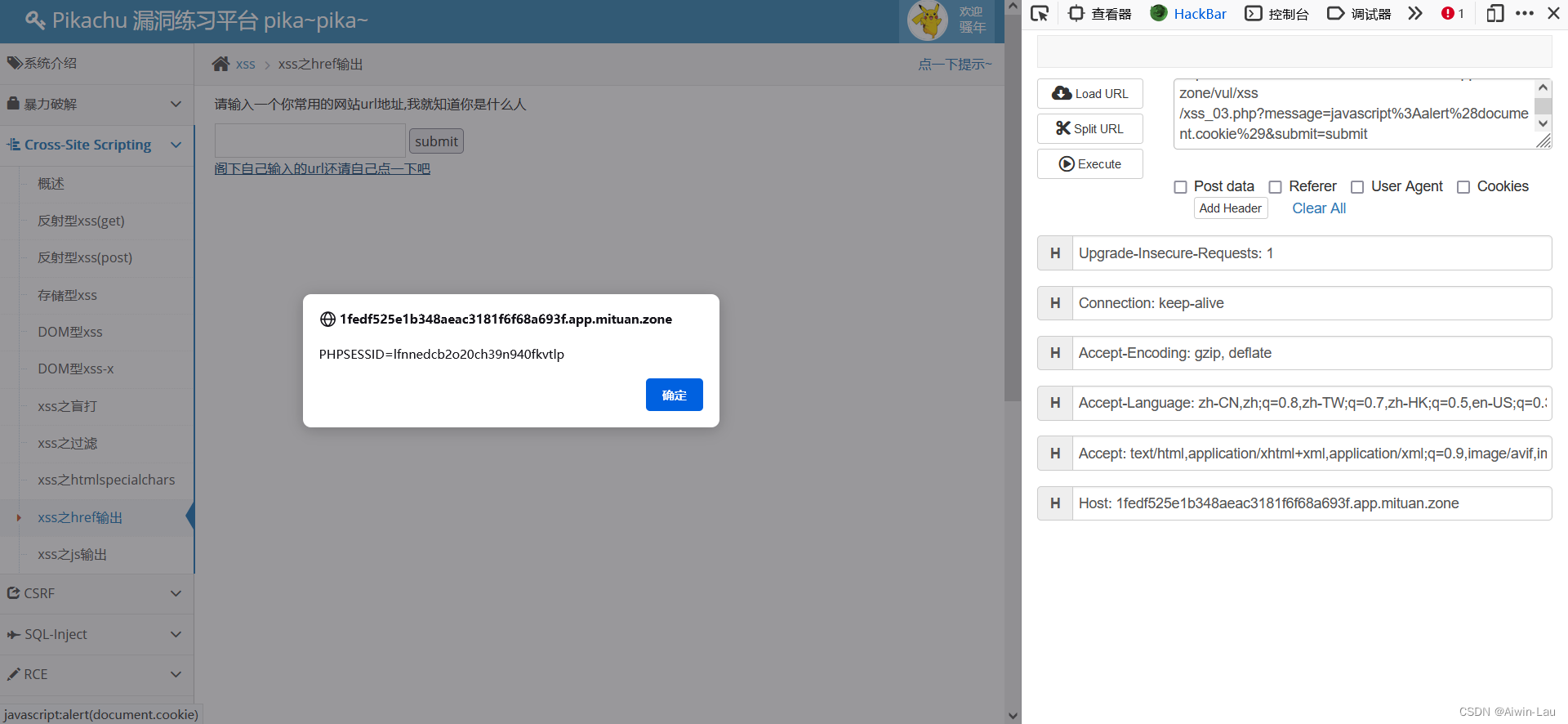Viewport: 1568px width, 724px height.
Task: Open 反射型xss(get) sidebar item
Action: 81,221
